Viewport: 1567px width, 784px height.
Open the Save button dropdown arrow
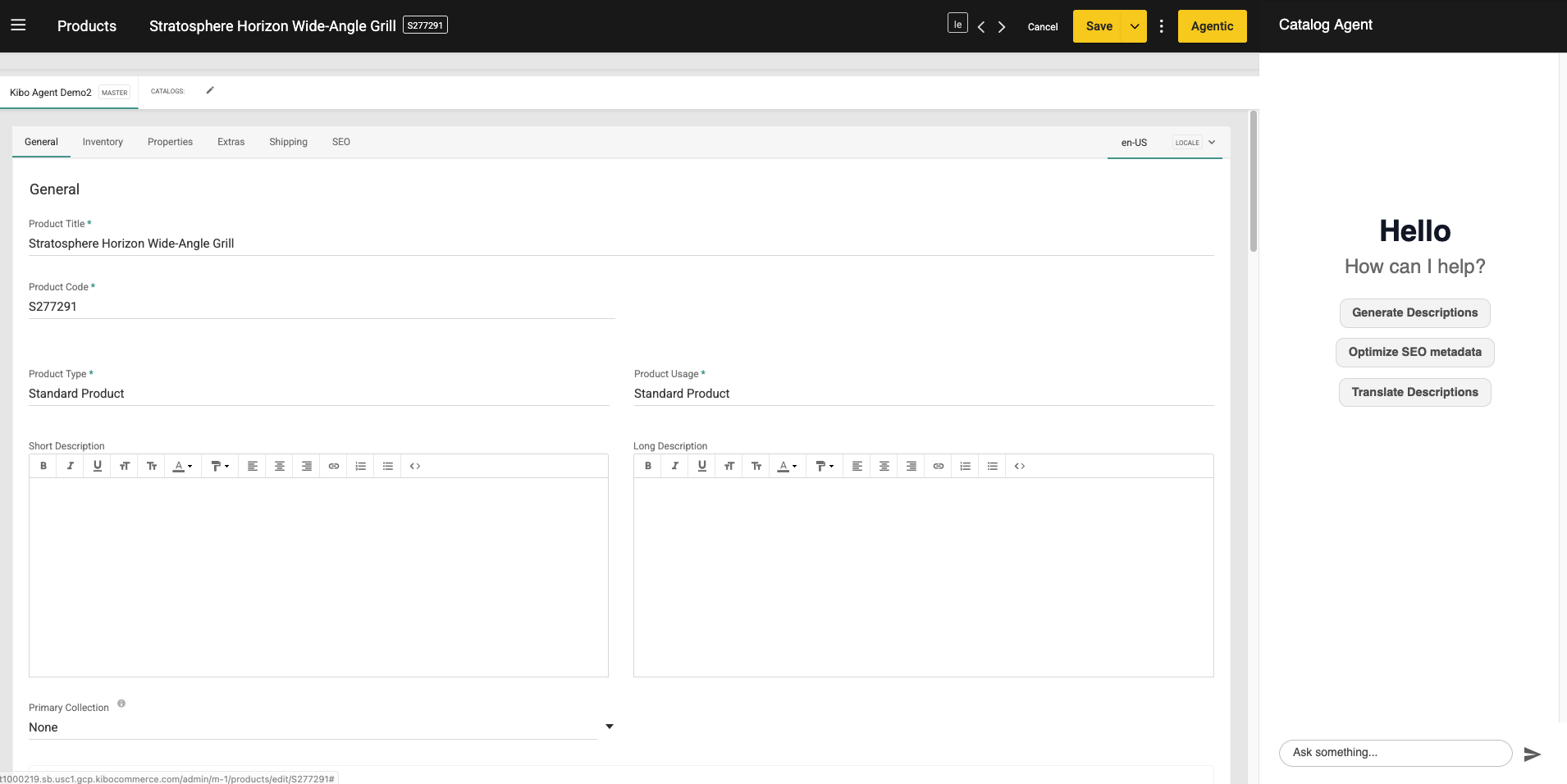pos(1135,25)
